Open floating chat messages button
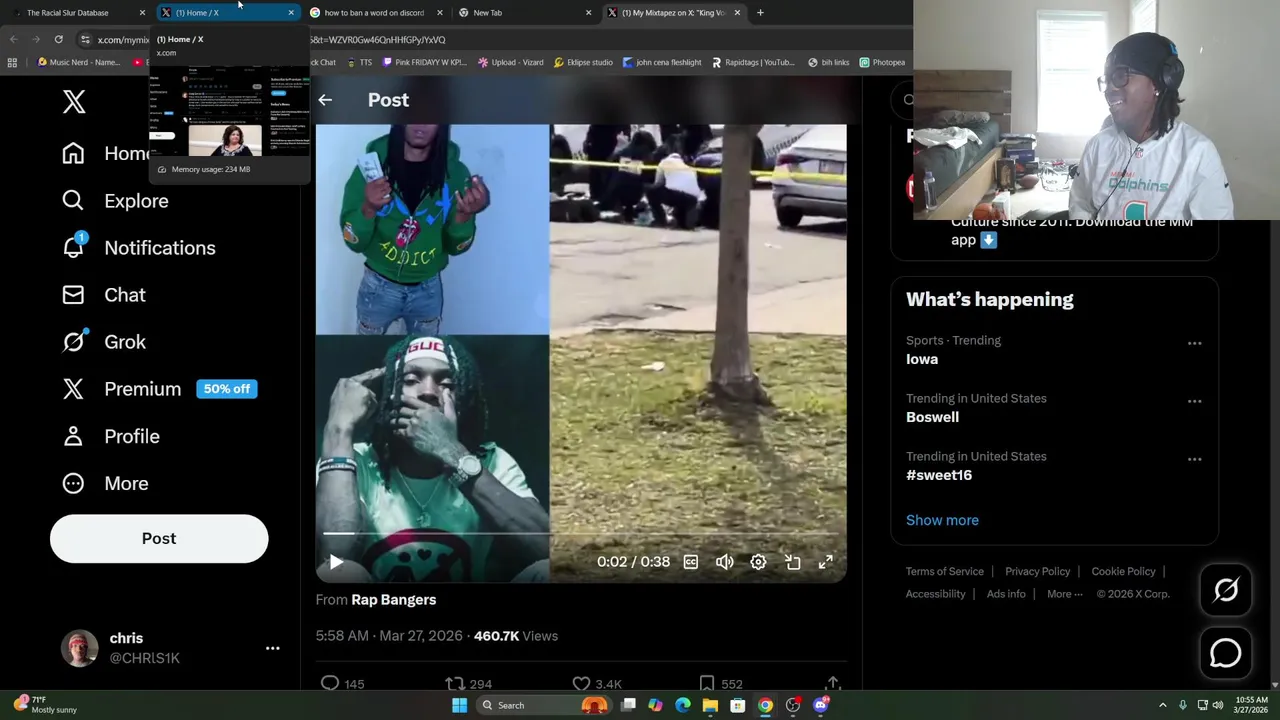The height and width of the screenshot is (720, 1280). 1226,652
